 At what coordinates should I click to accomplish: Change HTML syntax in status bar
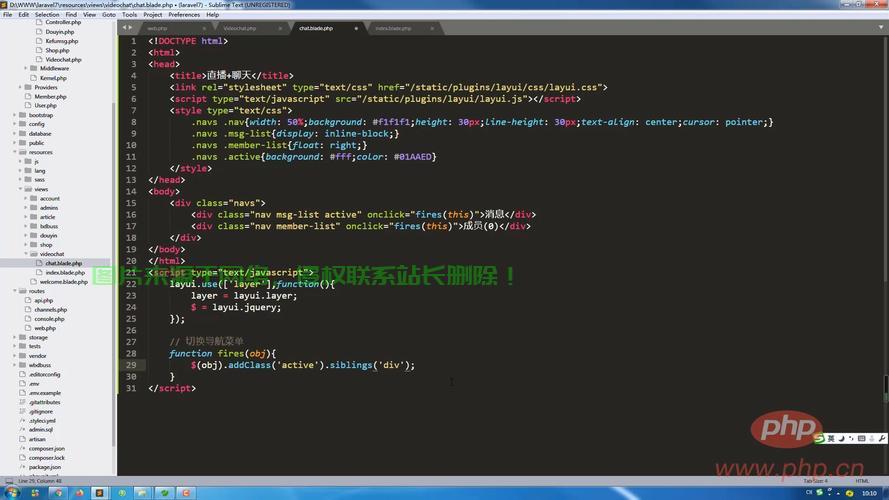pyautogui.click(x=862, y=481)
